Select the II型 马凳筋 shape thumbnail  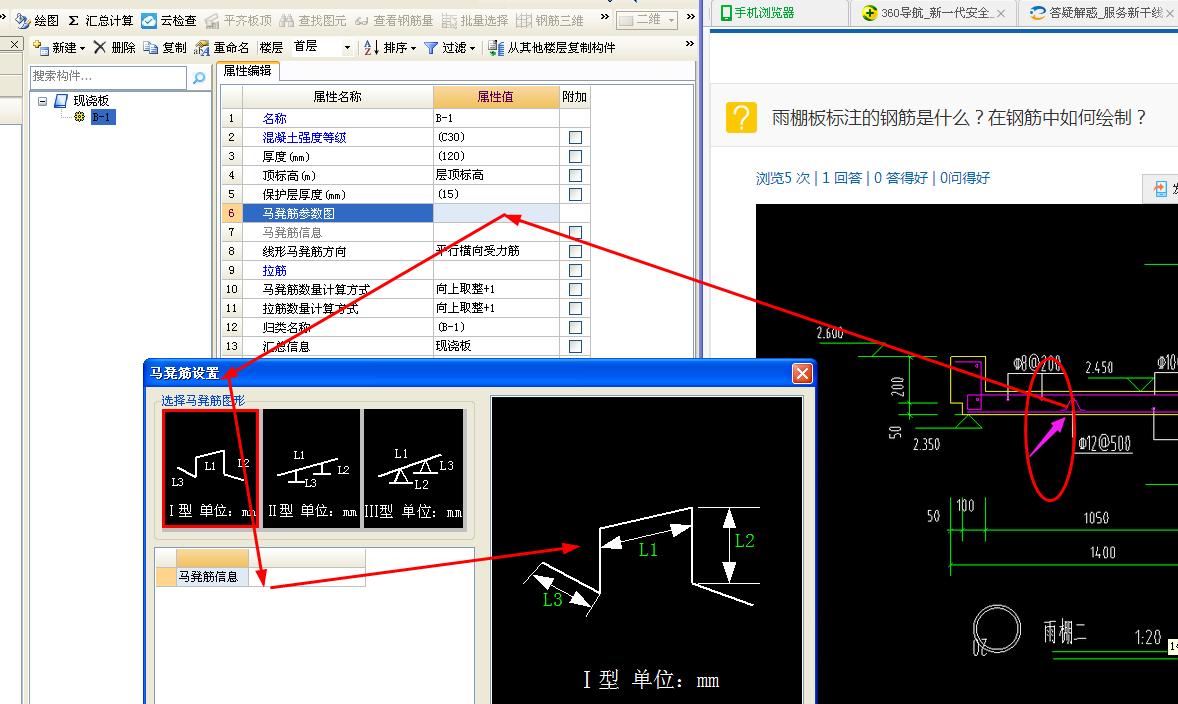pyautogui.click(x=312, y=469)
